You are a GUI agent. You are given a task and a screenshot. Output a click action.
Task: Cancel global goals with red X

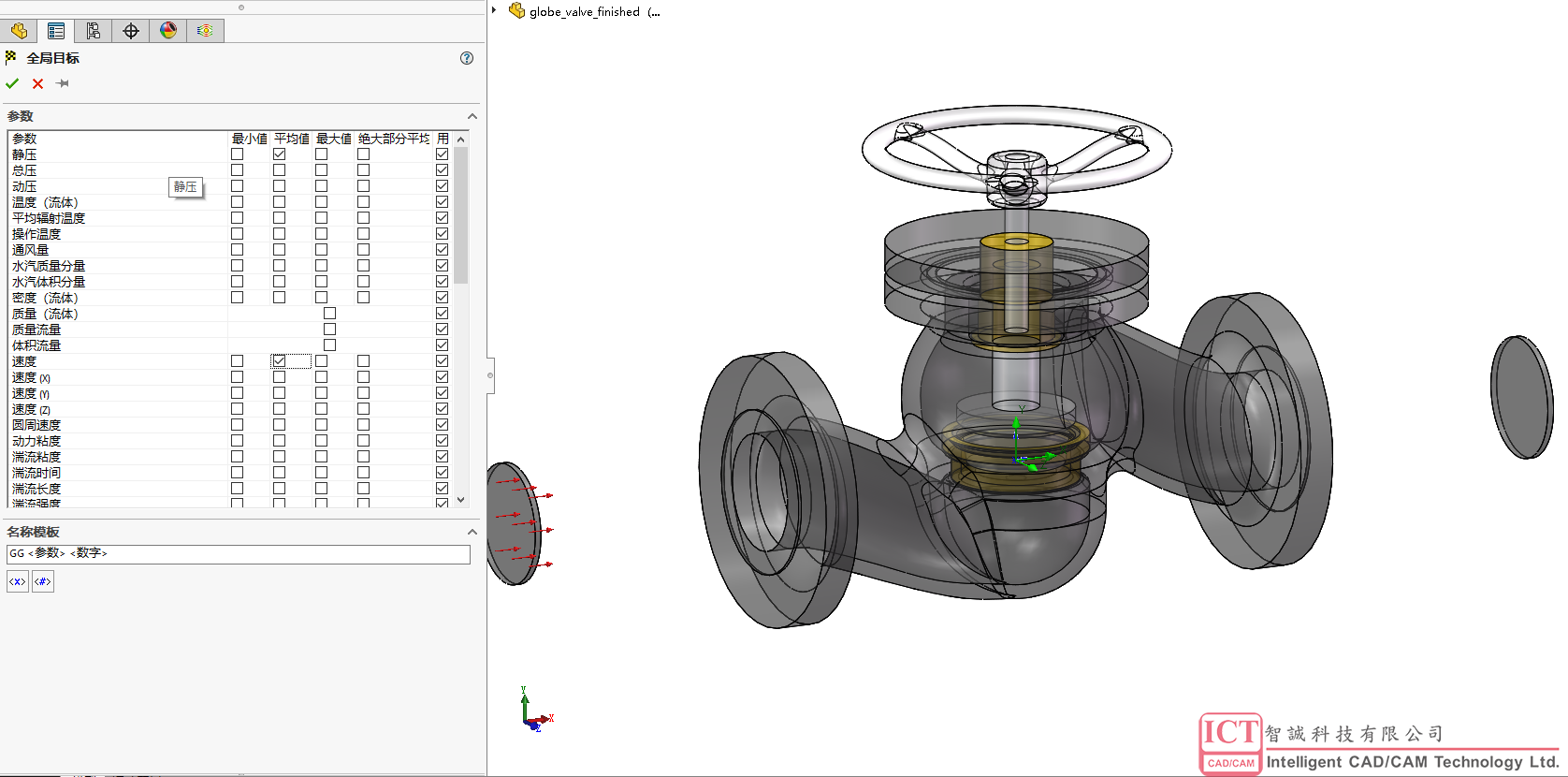[x=37, y=83]
